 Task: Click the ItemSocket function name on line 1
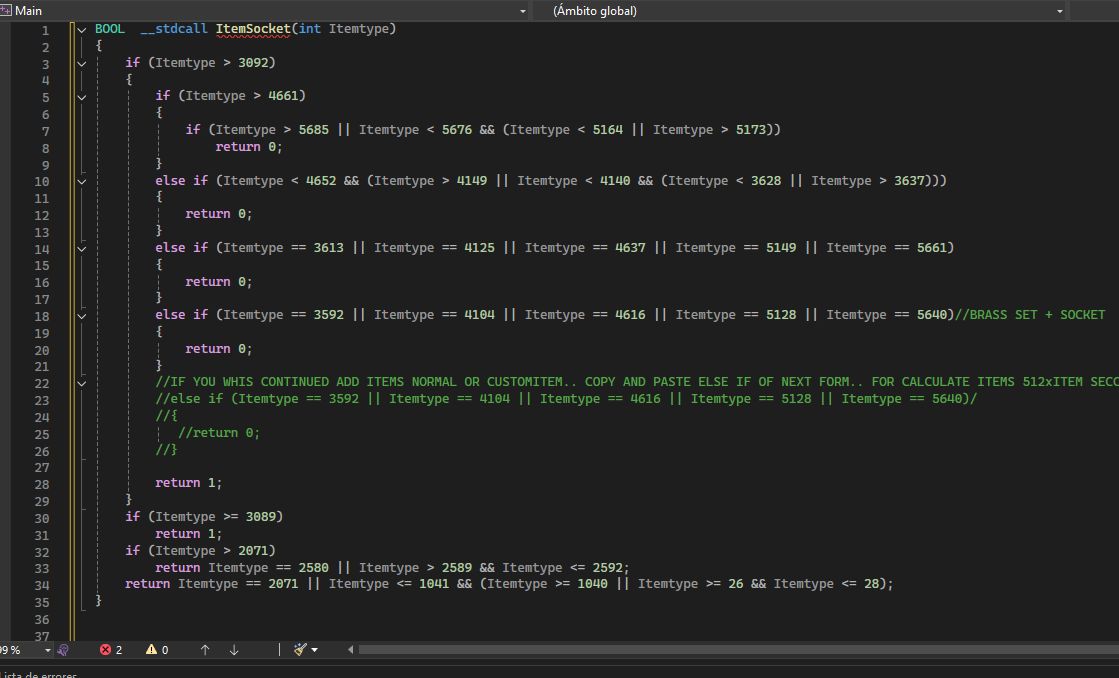tap(253, 29)
